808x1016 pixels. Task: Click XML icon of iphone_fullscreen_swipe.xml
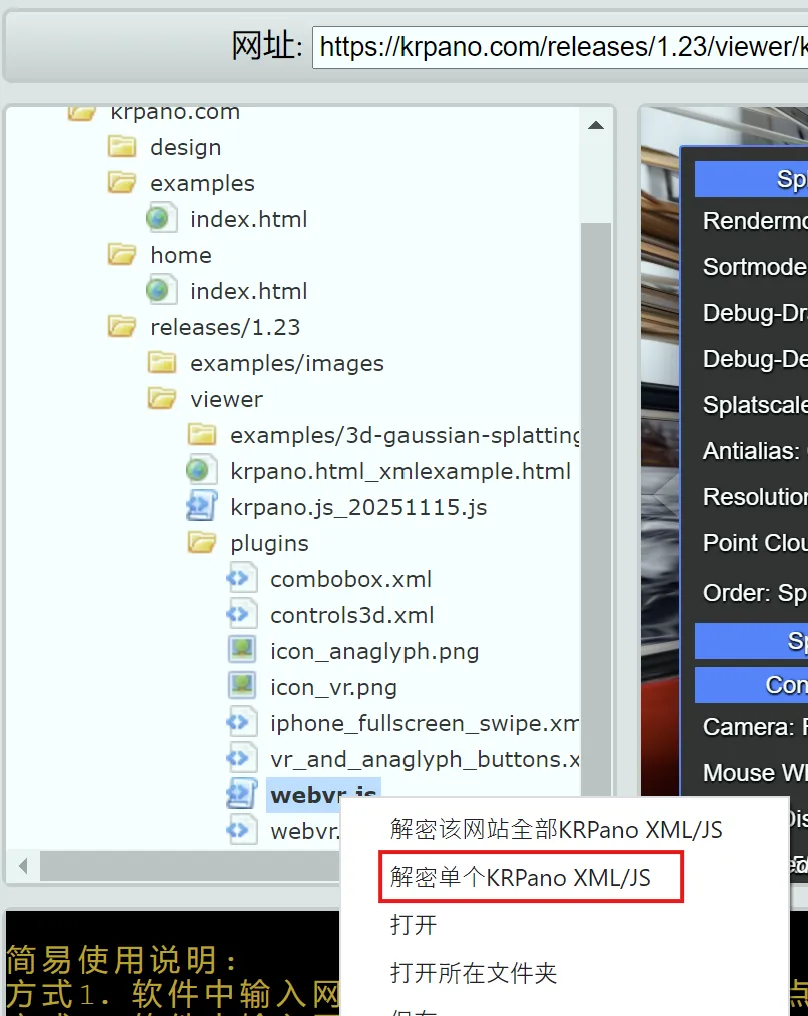pyautogui.click(x=242, y=723)
